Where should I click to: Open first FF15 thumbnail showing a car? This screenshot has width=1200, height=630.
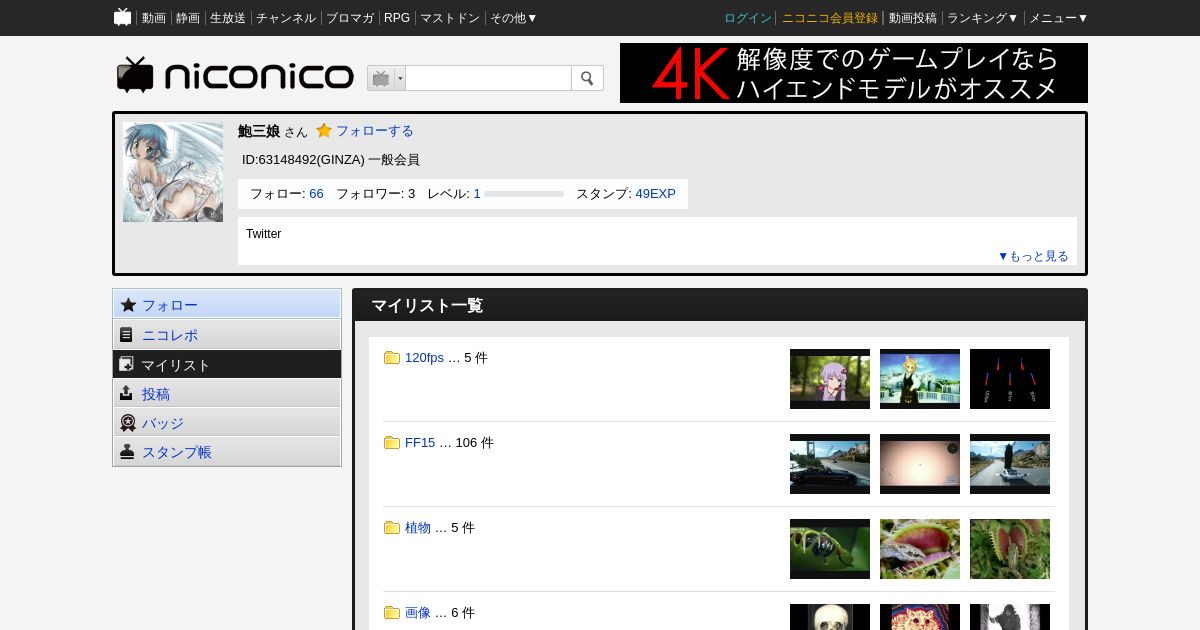point(830,464)
